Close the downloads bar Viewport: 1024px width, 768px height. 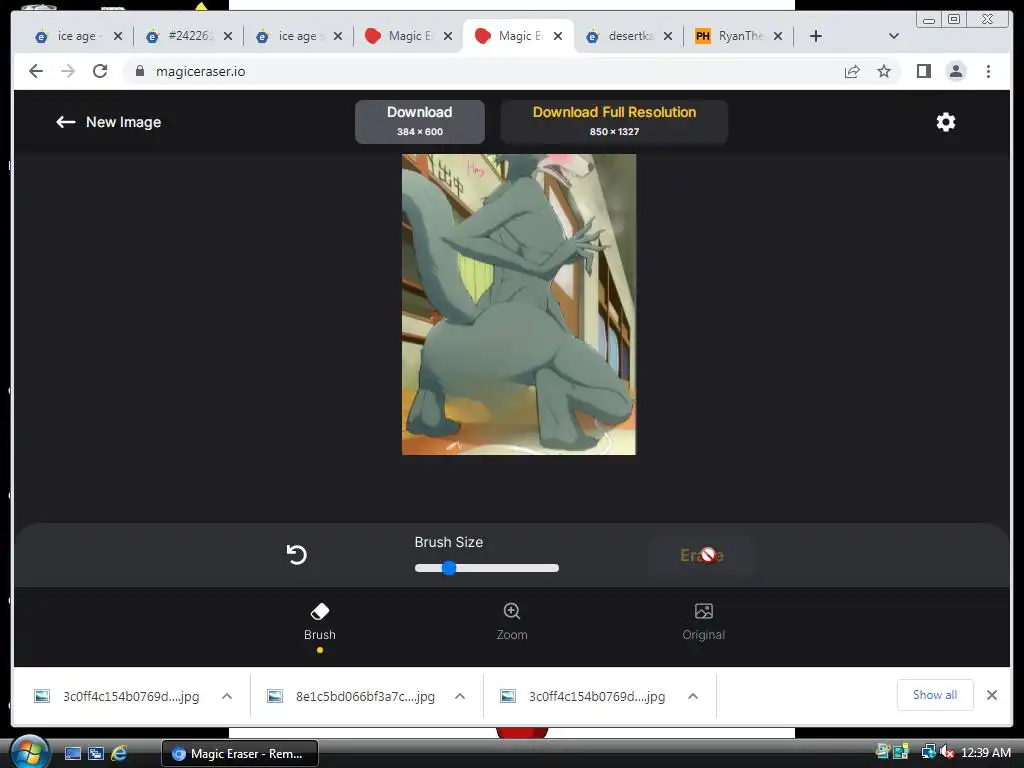(992, 695)
